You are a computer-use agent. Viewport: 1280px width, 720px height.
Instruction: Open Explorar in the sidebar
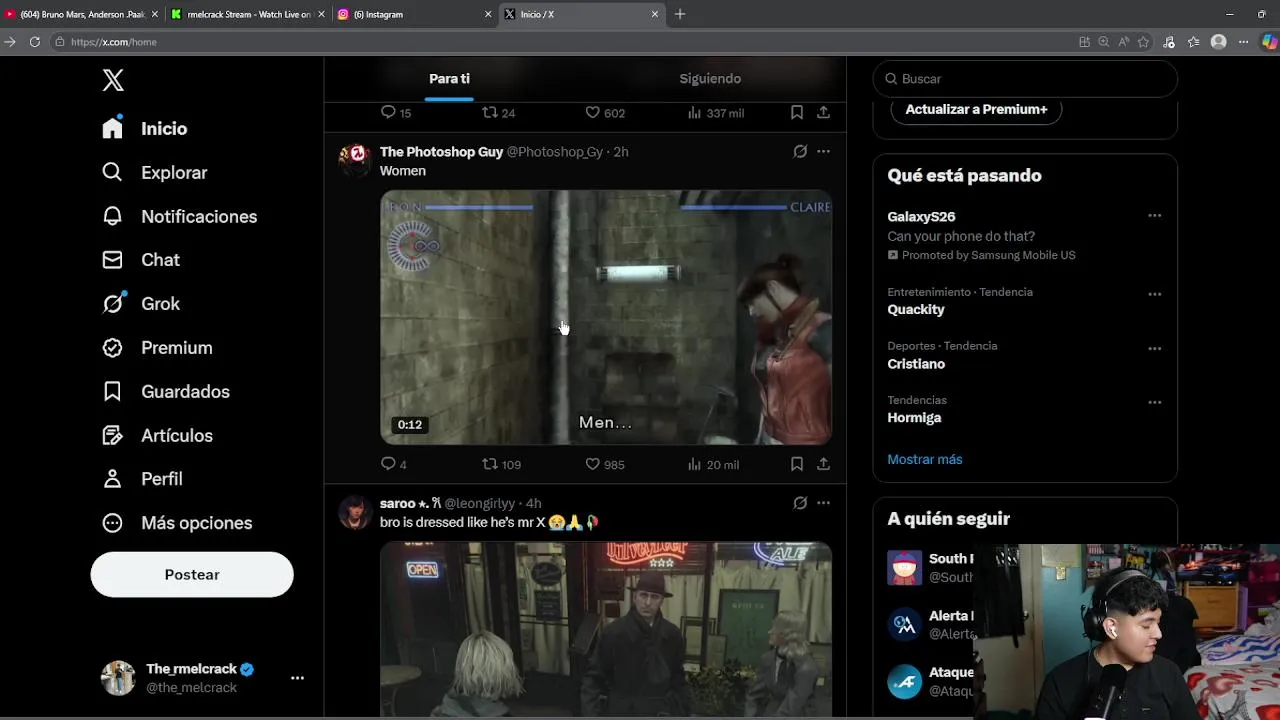click(x=155, y=172)
